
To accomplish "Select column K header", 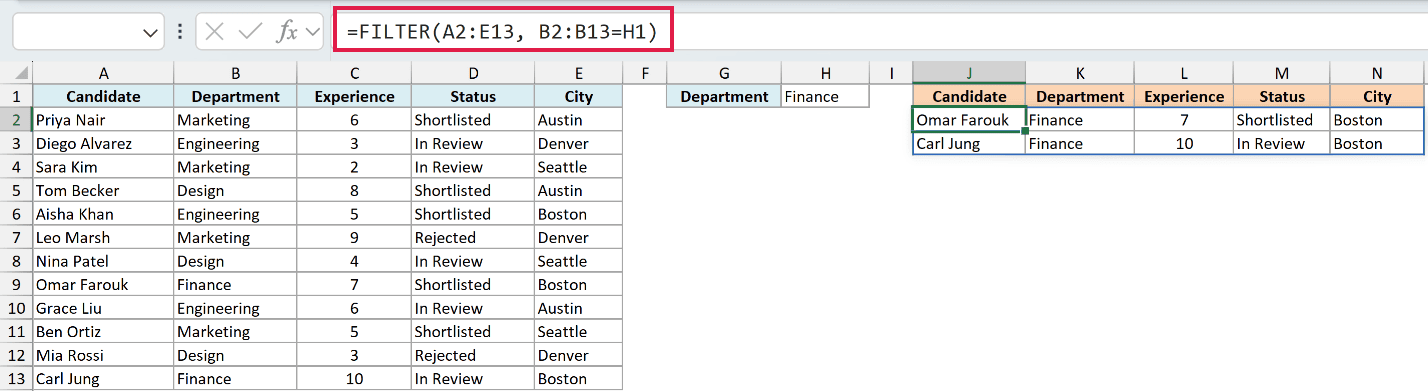I will click(x=1080, y=73).
